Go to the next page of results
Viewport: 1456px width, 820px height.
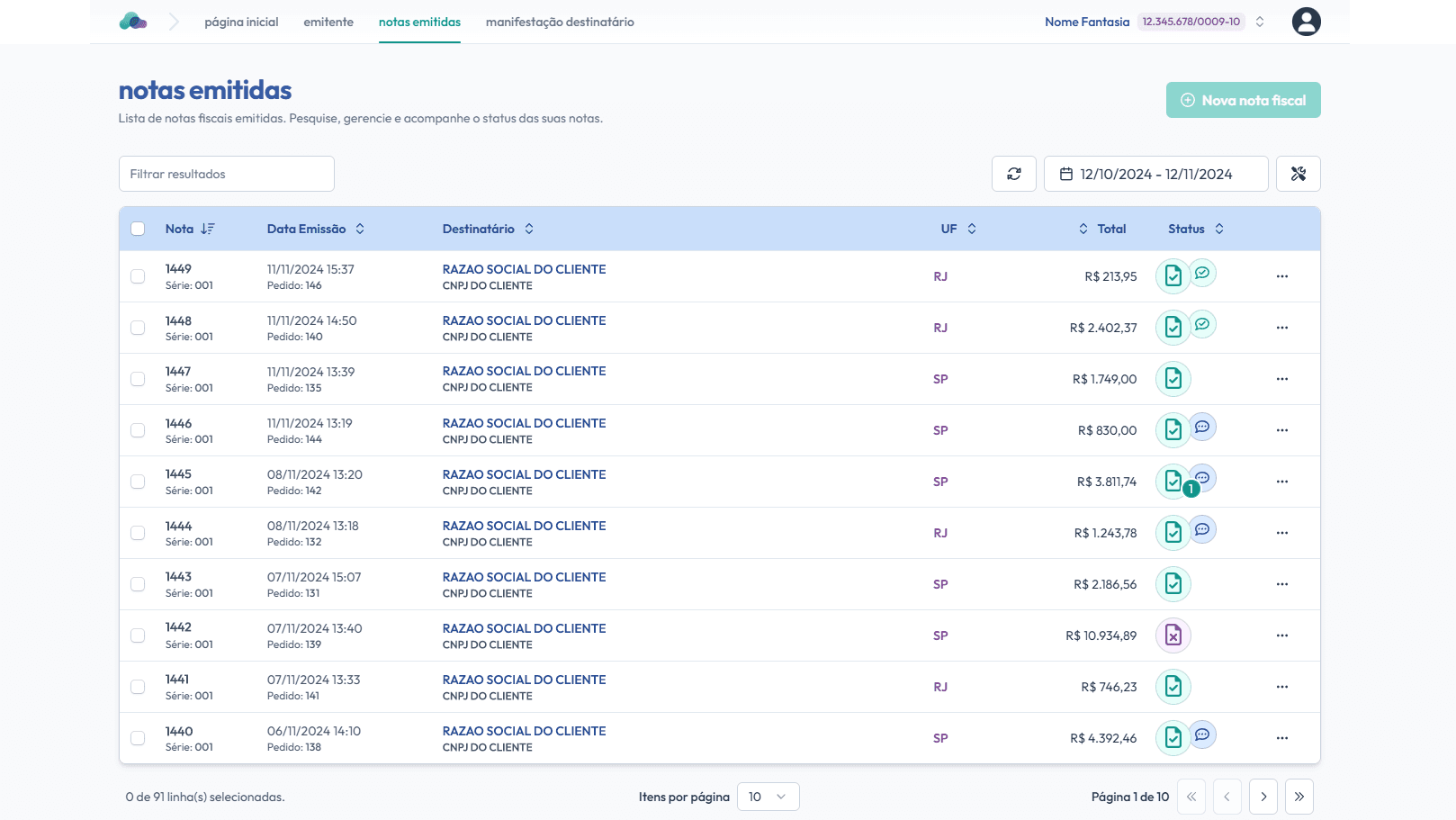1263,797
